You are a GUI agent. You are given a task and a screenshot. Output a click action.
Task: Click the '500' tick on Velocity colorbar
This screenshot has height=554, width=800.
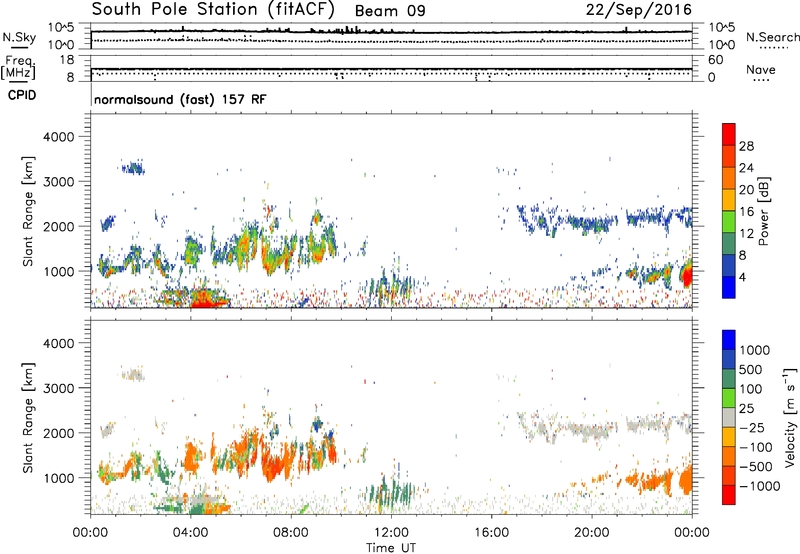coord(751,370)
